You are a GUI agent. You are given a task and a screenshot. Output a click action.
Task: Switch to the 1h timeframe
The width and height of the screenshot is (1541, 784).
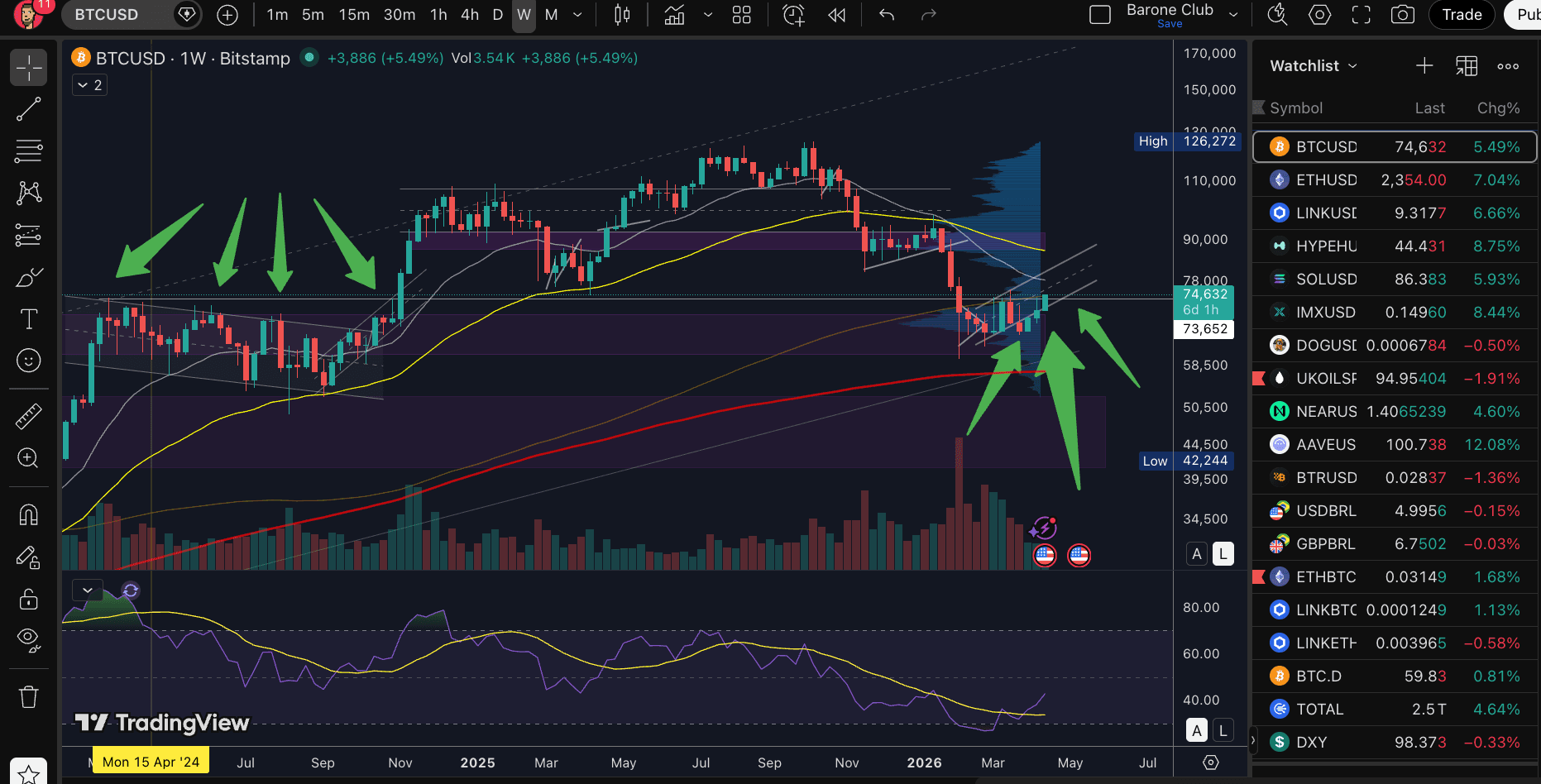[438, 14]
